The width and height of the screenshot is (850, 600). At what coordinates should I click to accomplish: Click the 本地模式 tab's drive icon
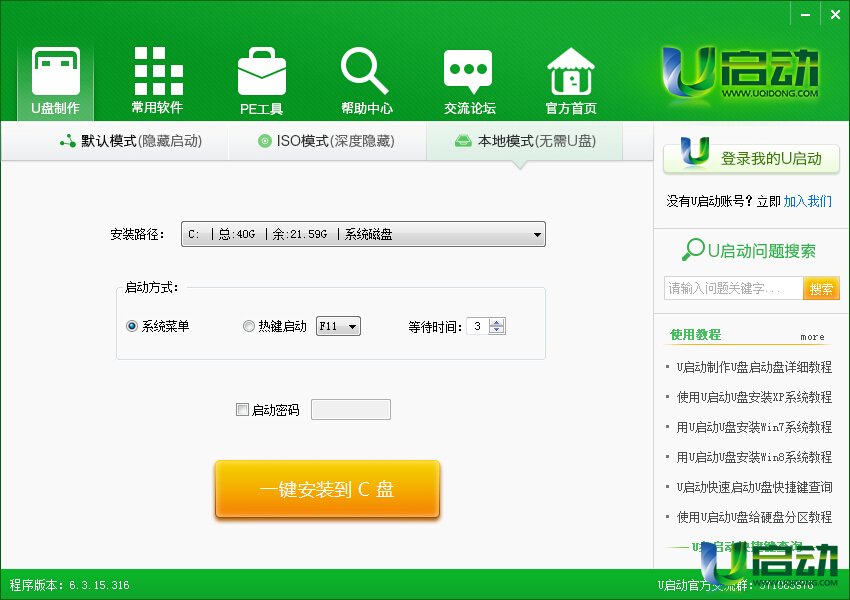click(x=463, y=141)
